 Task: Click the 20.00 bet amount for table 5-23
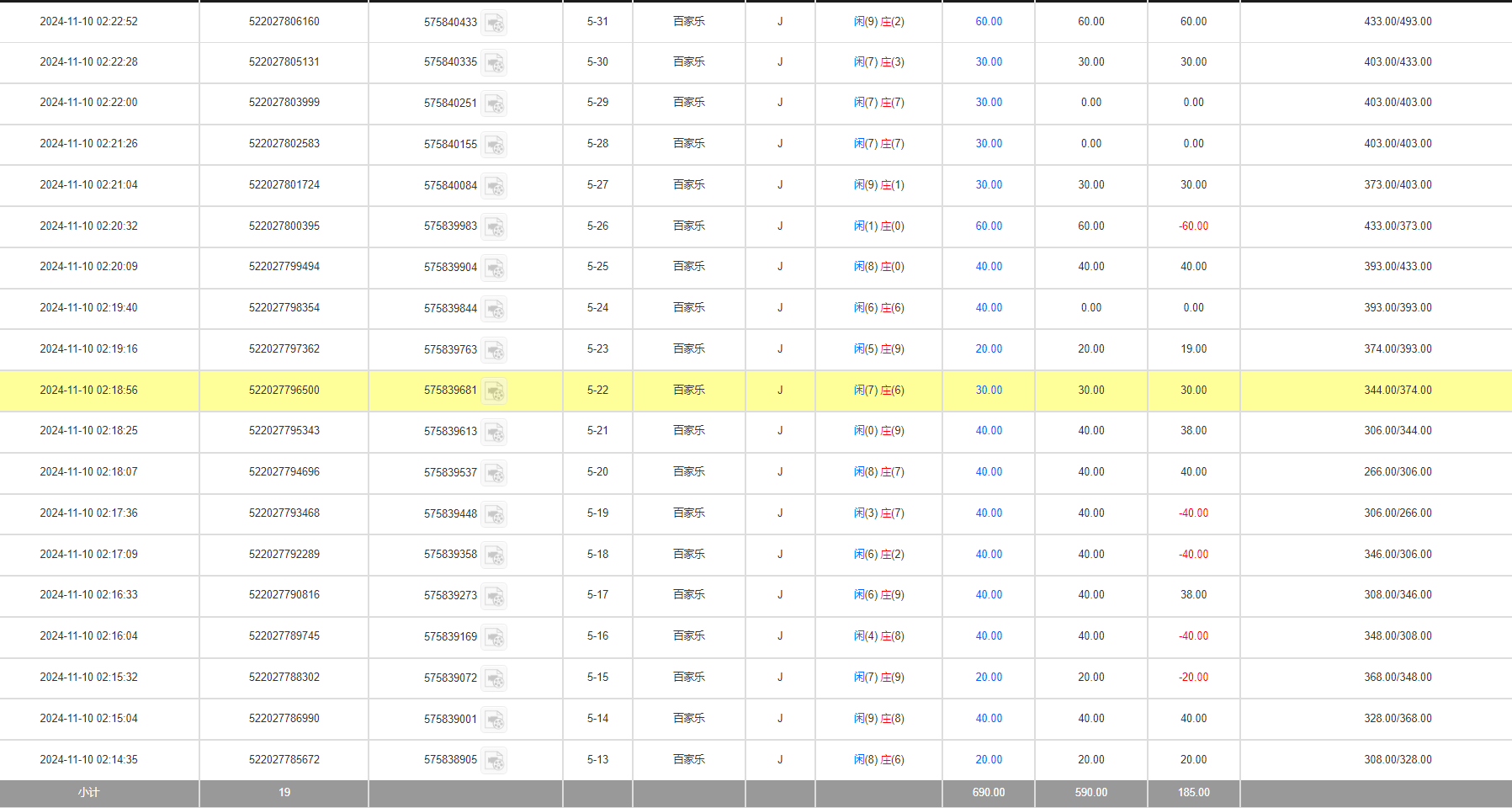pos(989,349)
